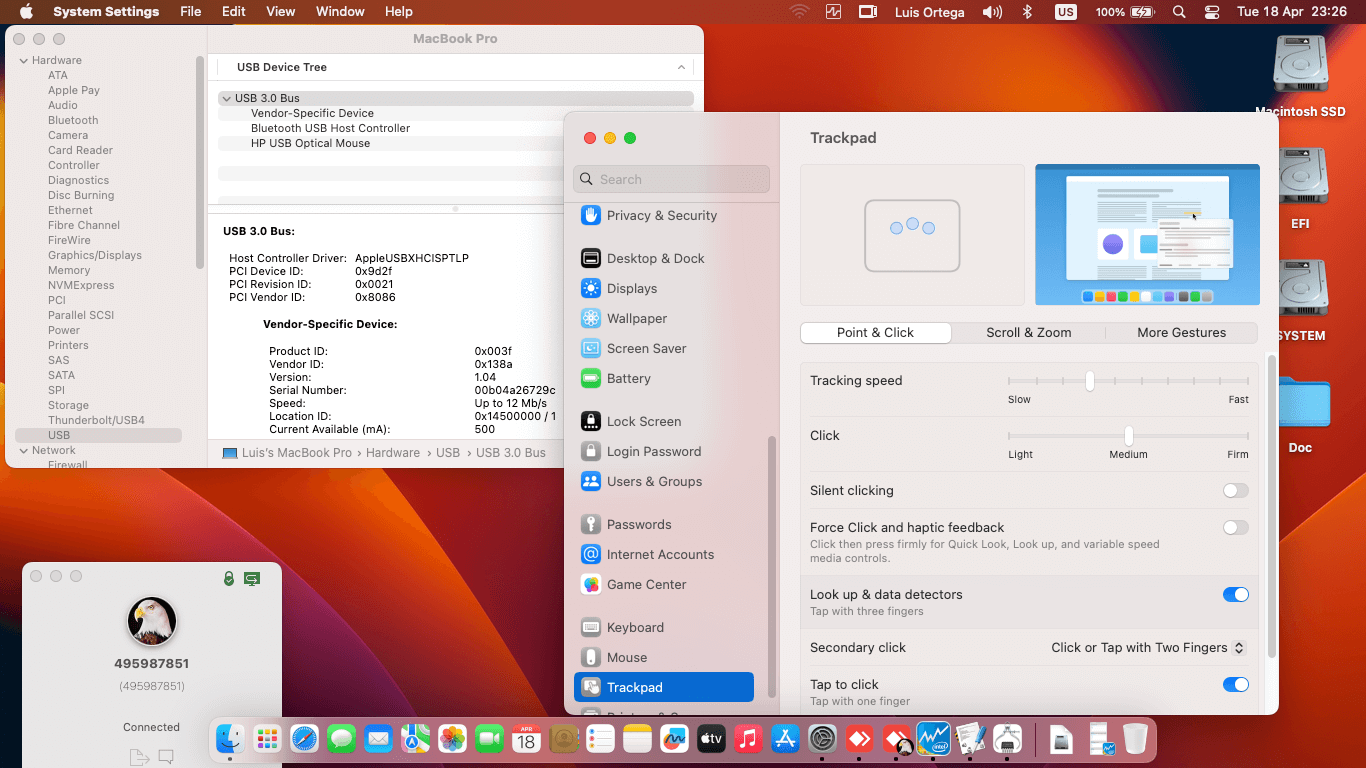This screenshot has height=768, width=1366.
Task: Click the green monitor icon in AnyDesk window
Action: point(252,578)
